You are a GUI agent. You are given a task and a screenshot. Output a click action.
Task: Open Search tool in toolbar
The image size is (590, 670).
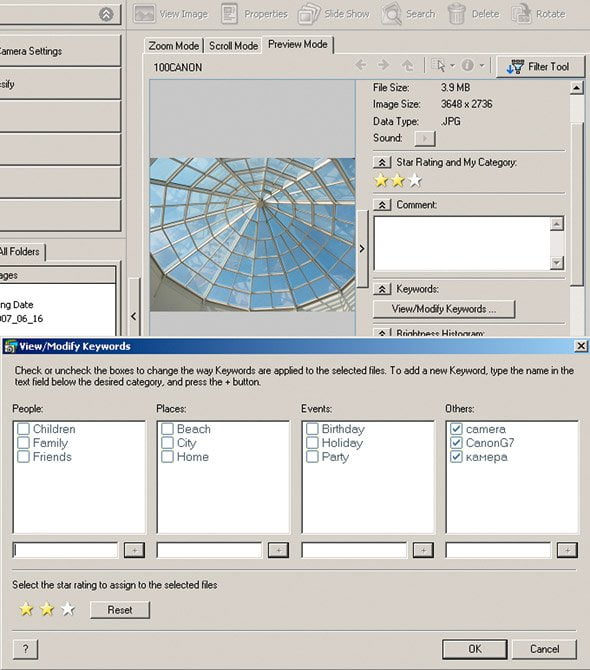(408, 14)
